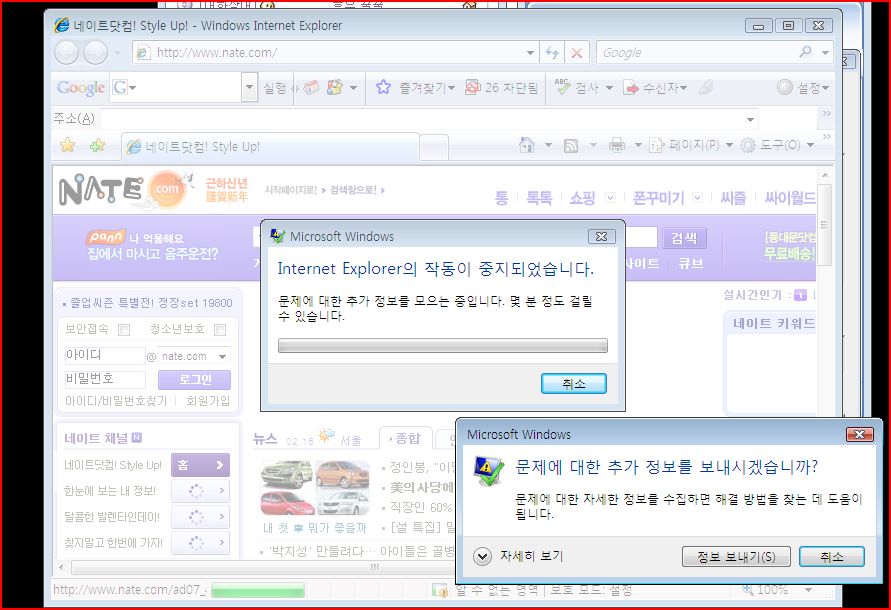Click the 로그인 button
This screenshot has height=610, width=891.
tap(194, 380)
